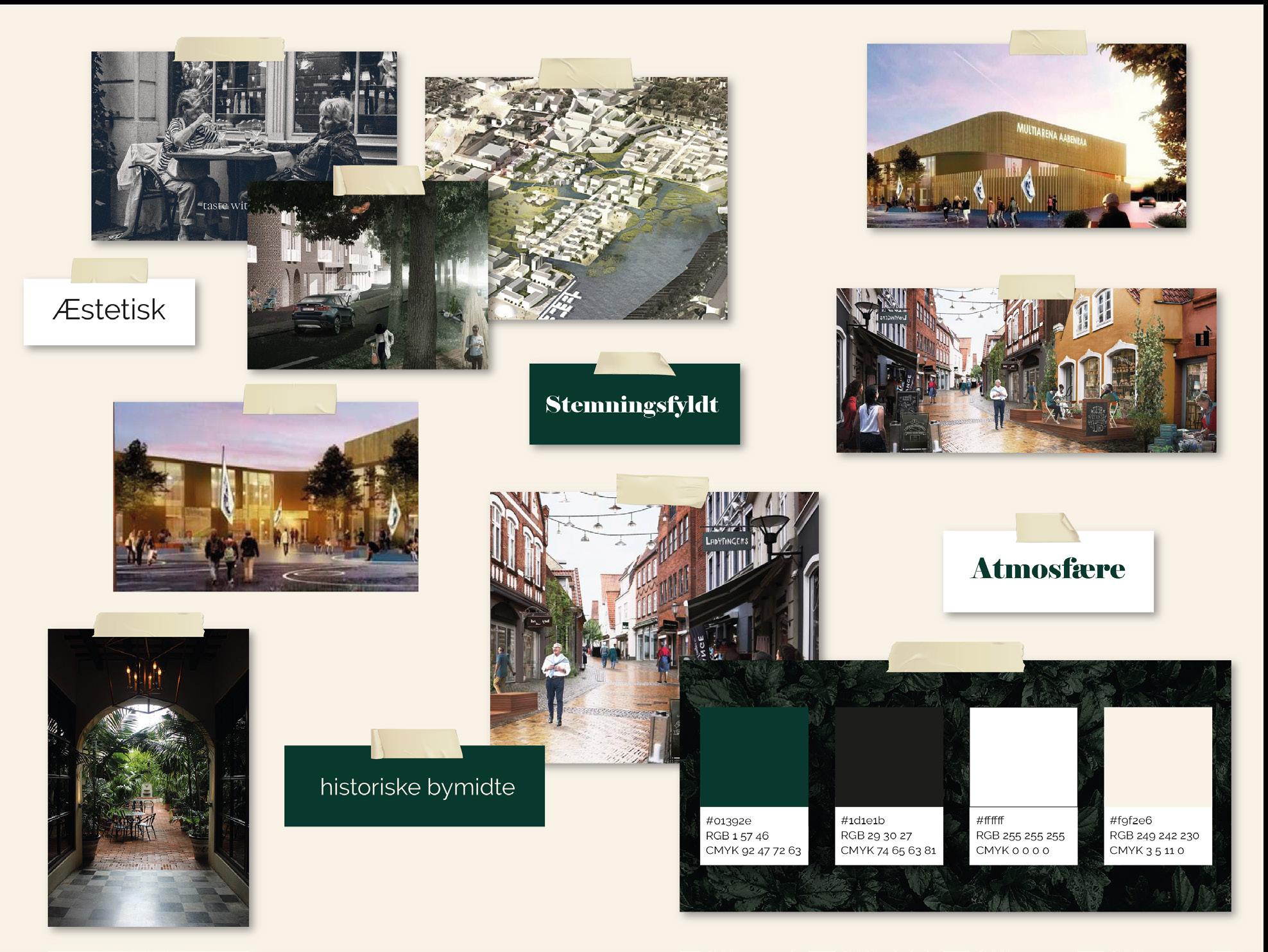Click the Ladyfingers shop sign
This screenshot has width=1268, height=952.
tap(726, 541)
